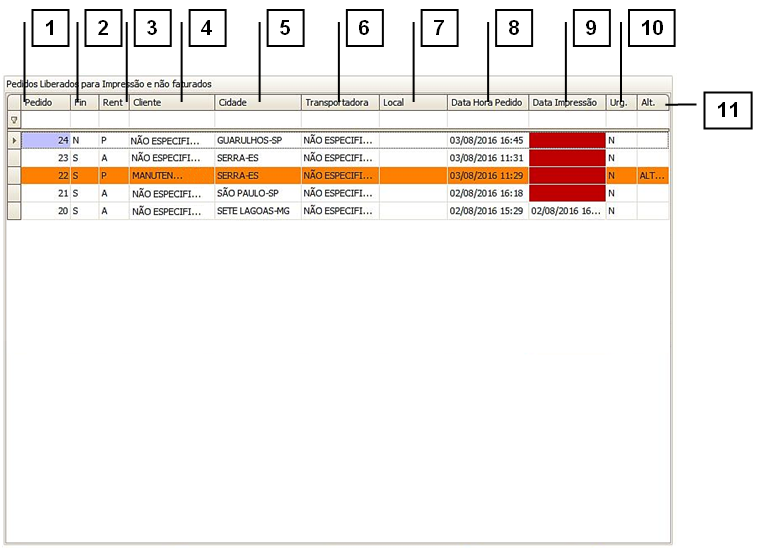Click the red Data Impressão cell of order 23

click(566, 158)
